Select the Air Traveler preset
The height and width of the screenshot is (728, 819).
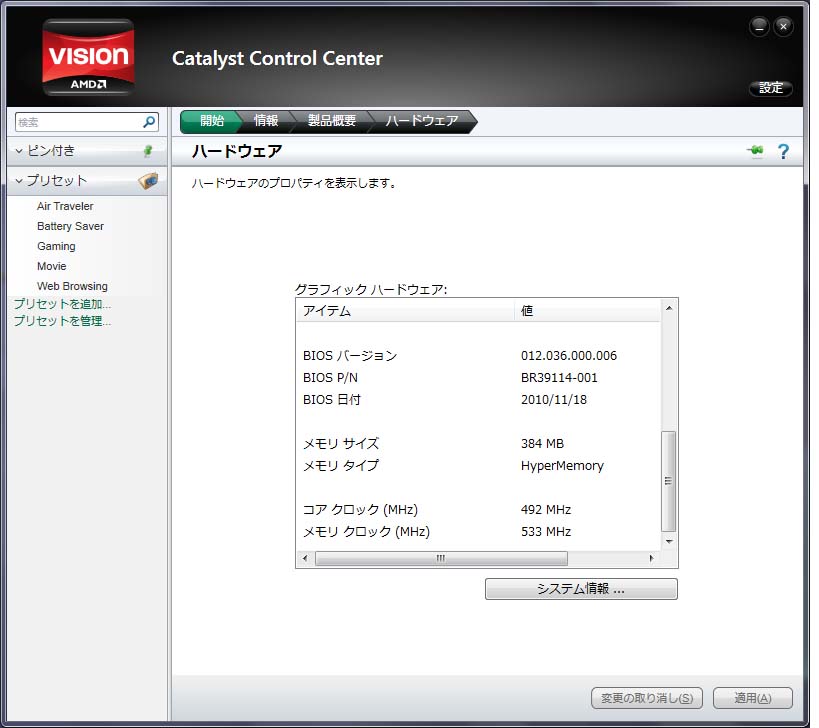coord(65,206)
